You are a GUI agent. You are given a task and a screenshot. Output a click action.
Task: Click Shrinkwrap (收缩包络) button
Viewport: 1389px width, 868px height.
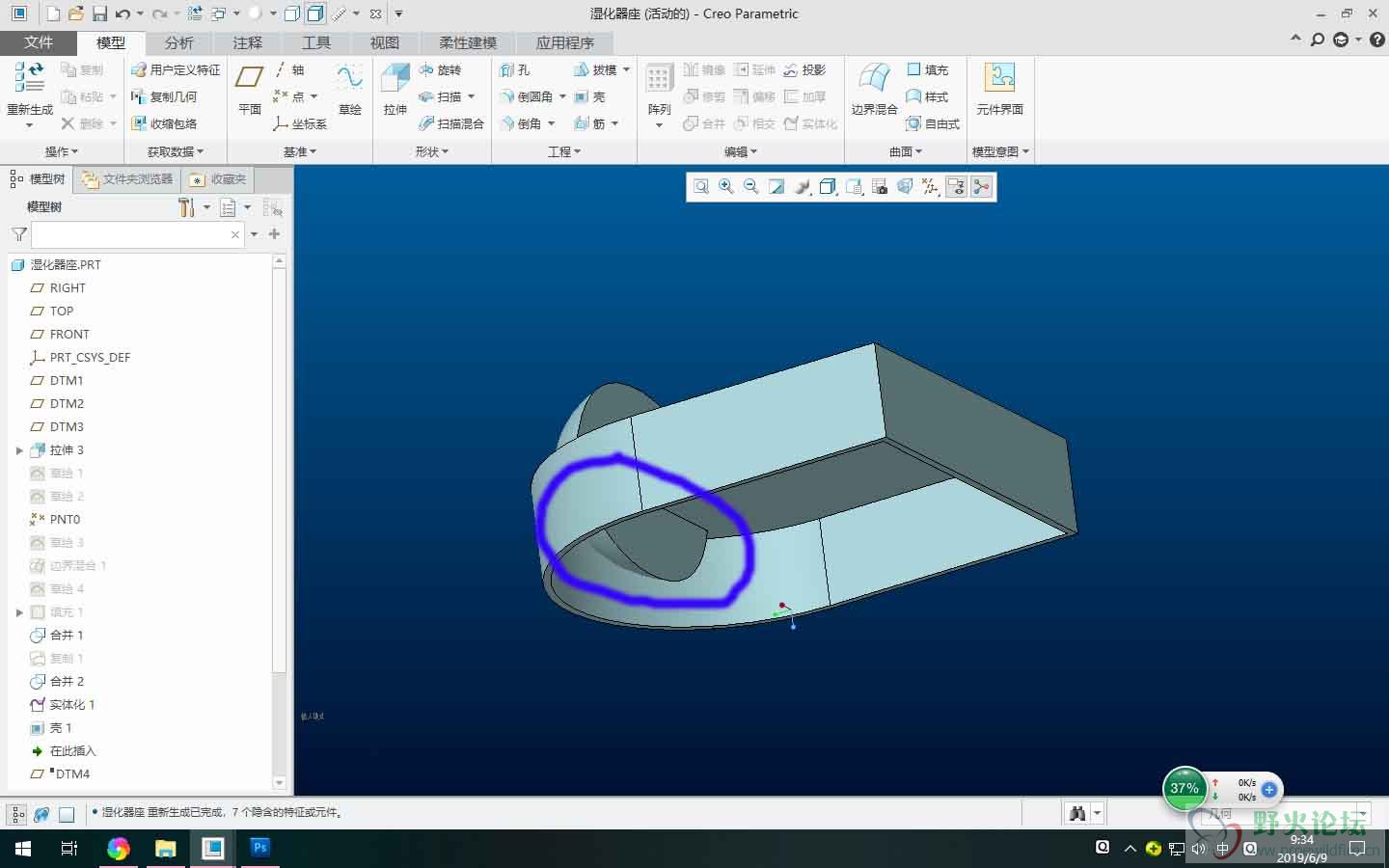pyautogui.click(x=164, y=123)
